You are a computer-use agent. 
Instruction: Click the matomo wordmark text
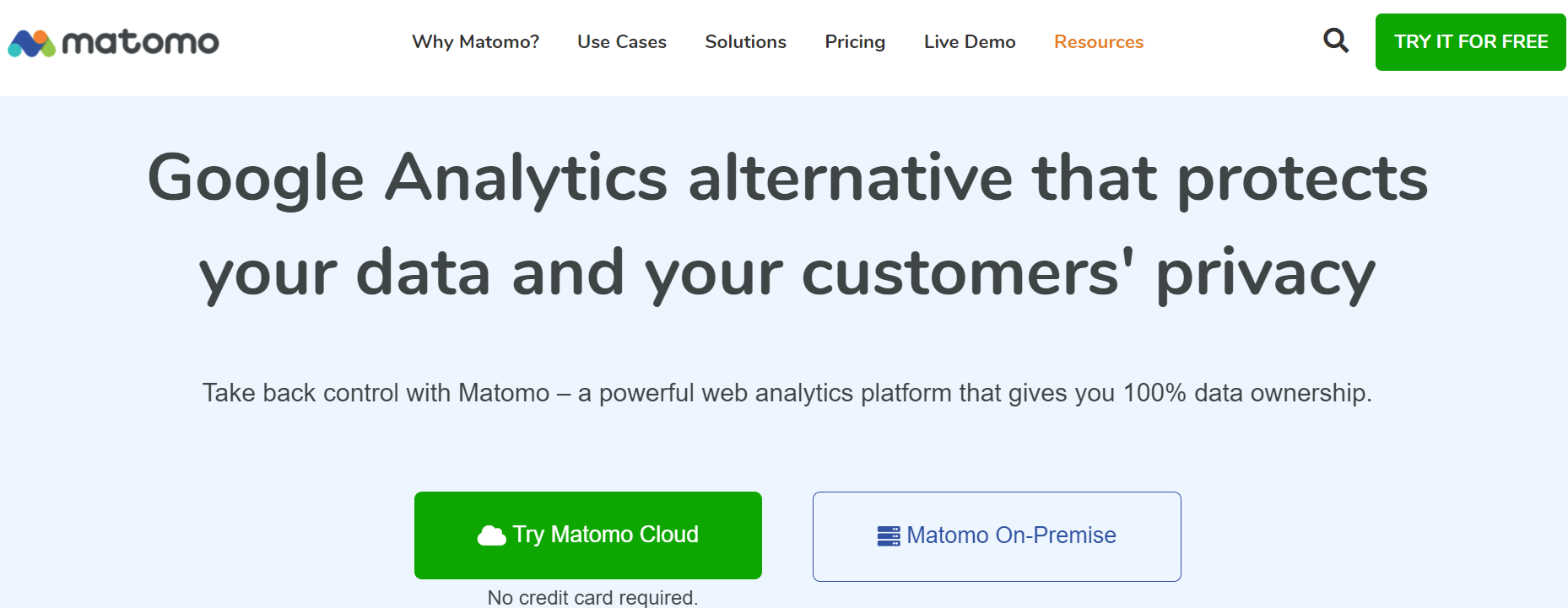click(141, 42)
